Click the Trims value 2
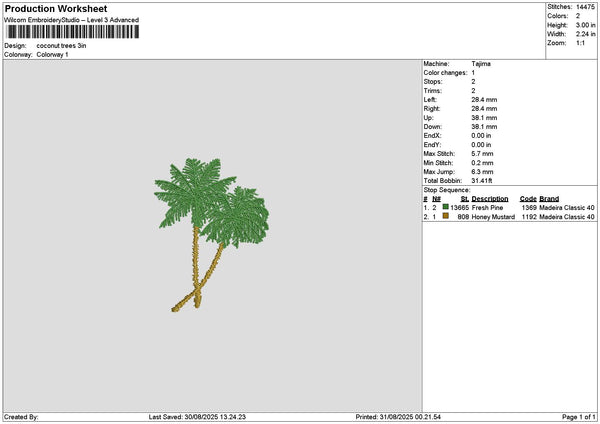600x424 pixels. tap(473, 91)
